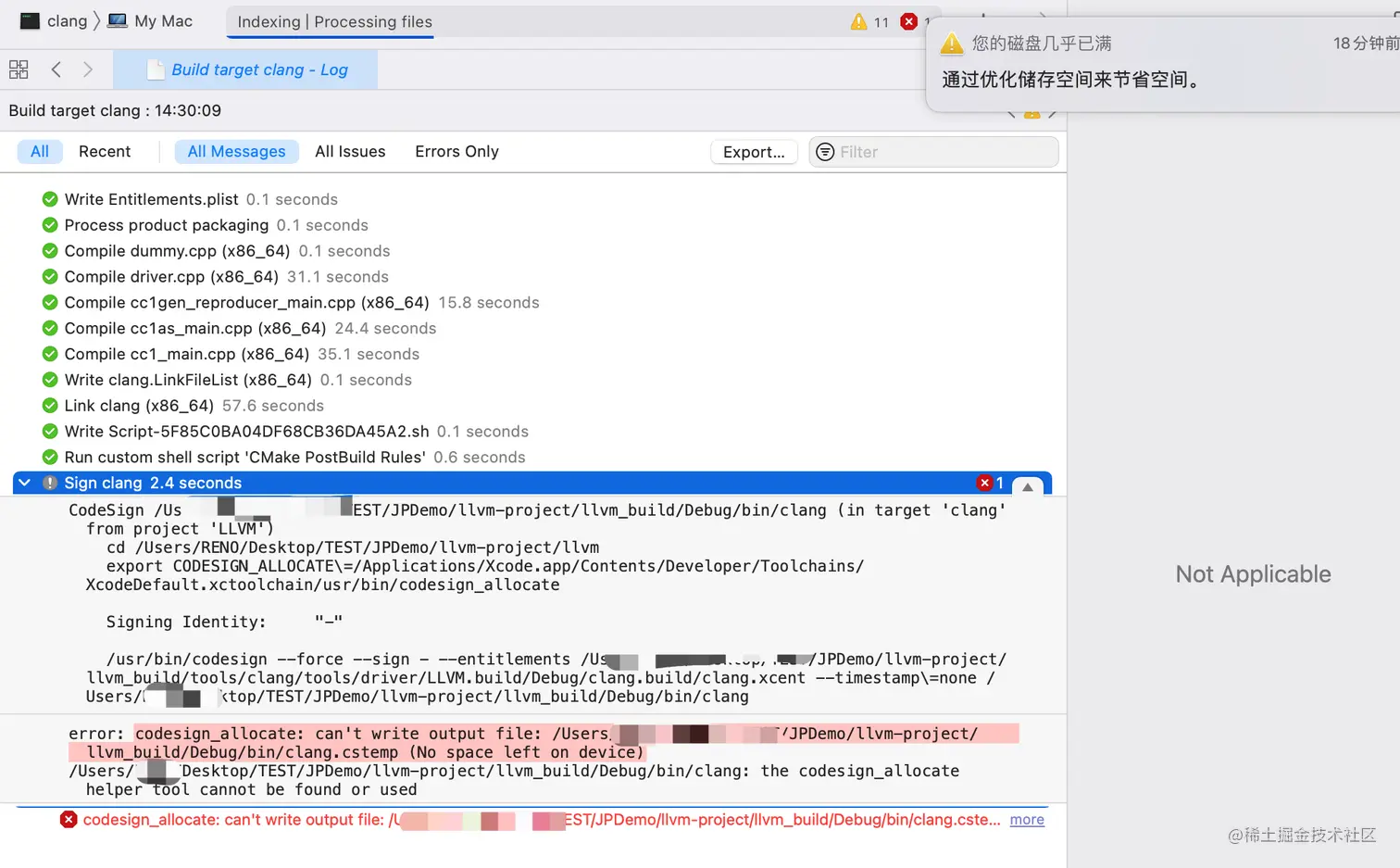Click the green checkmark beside Process product packaging
The image size is (1400, 868).
coord(50,225)
